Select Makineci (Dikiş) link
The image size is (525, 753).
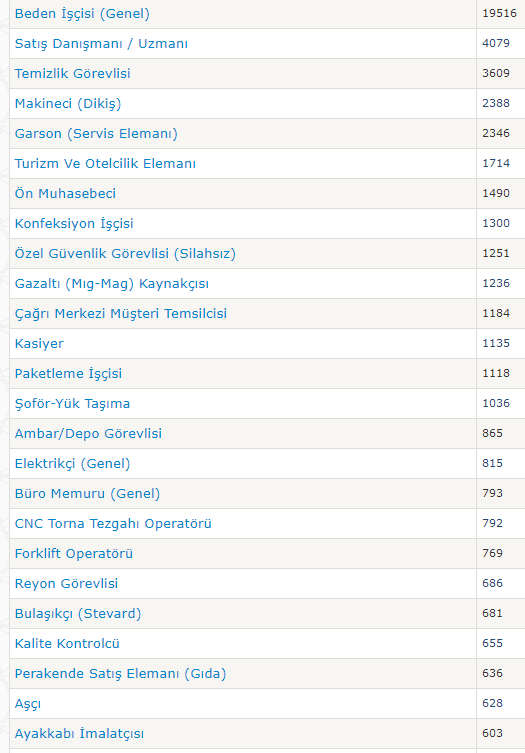68,103
